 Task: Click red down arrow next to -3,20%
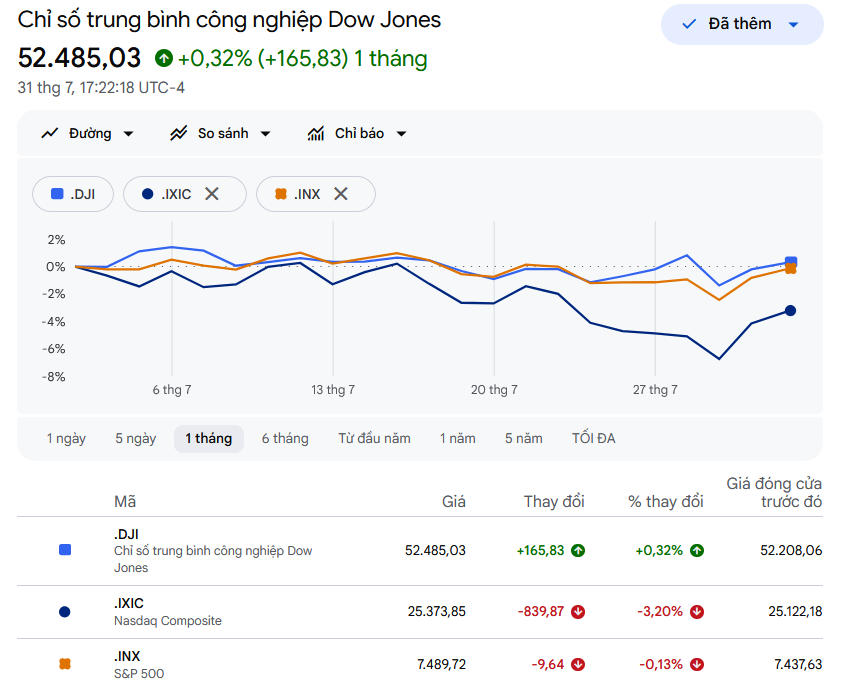(697, 612)
